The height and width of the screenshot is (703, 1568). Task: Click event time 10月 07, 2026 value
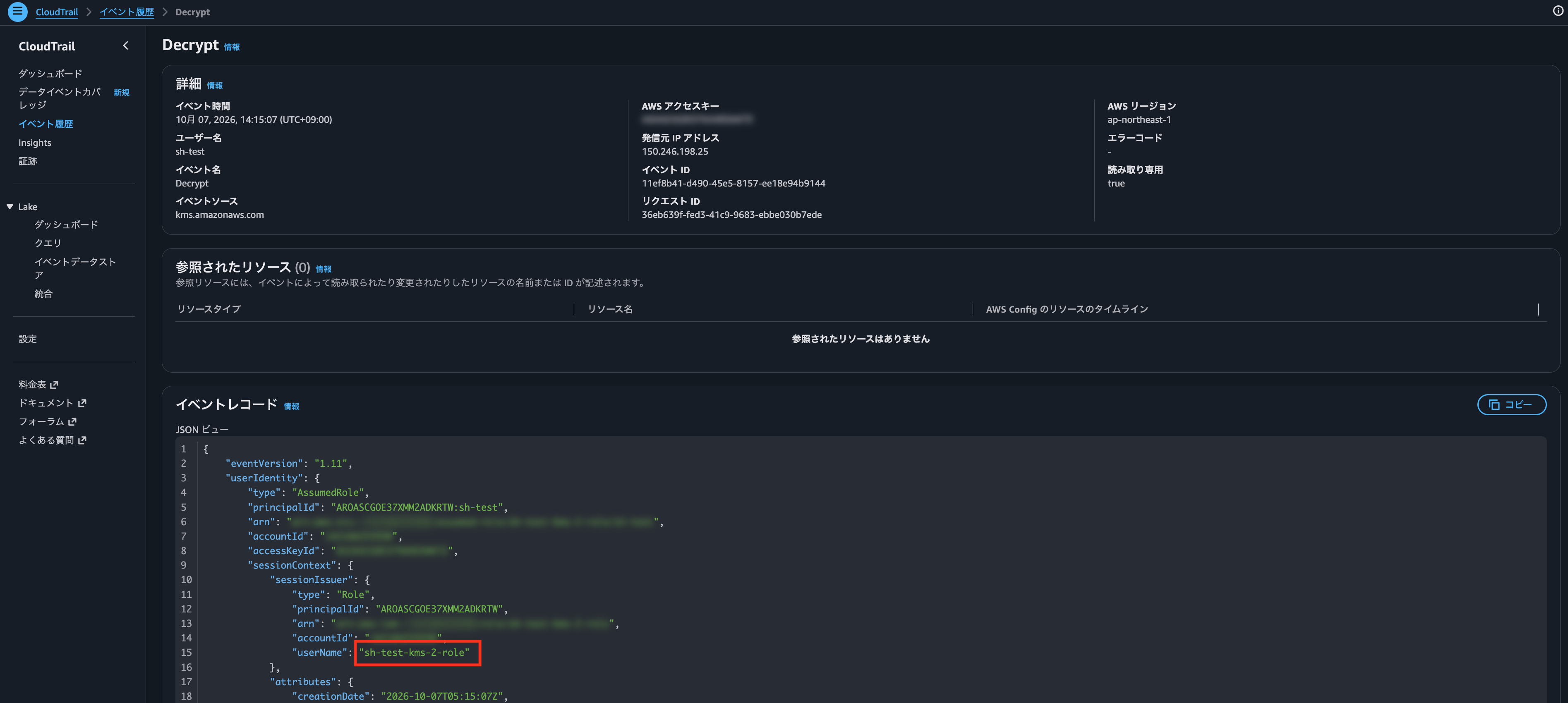coord(254,120)
